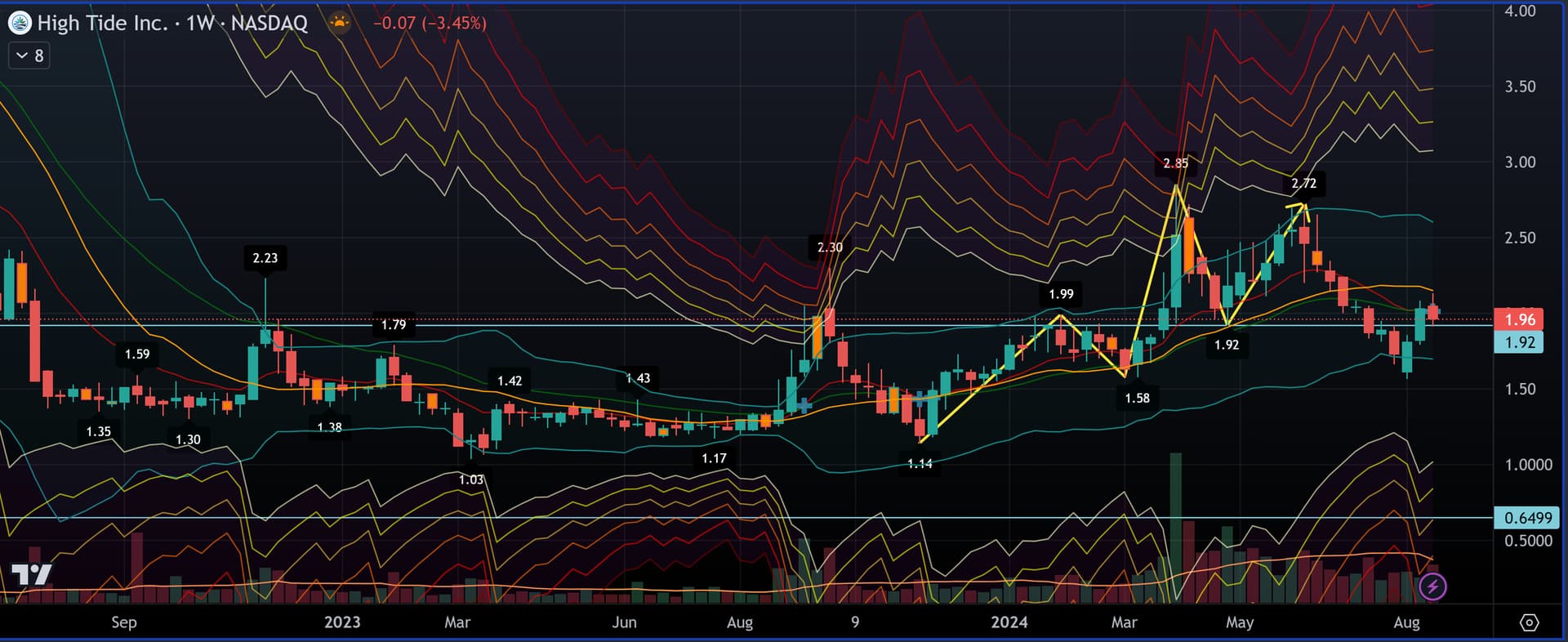
Task: Click the 2.23 pivot high label
Action: click(x=265, y=258)
